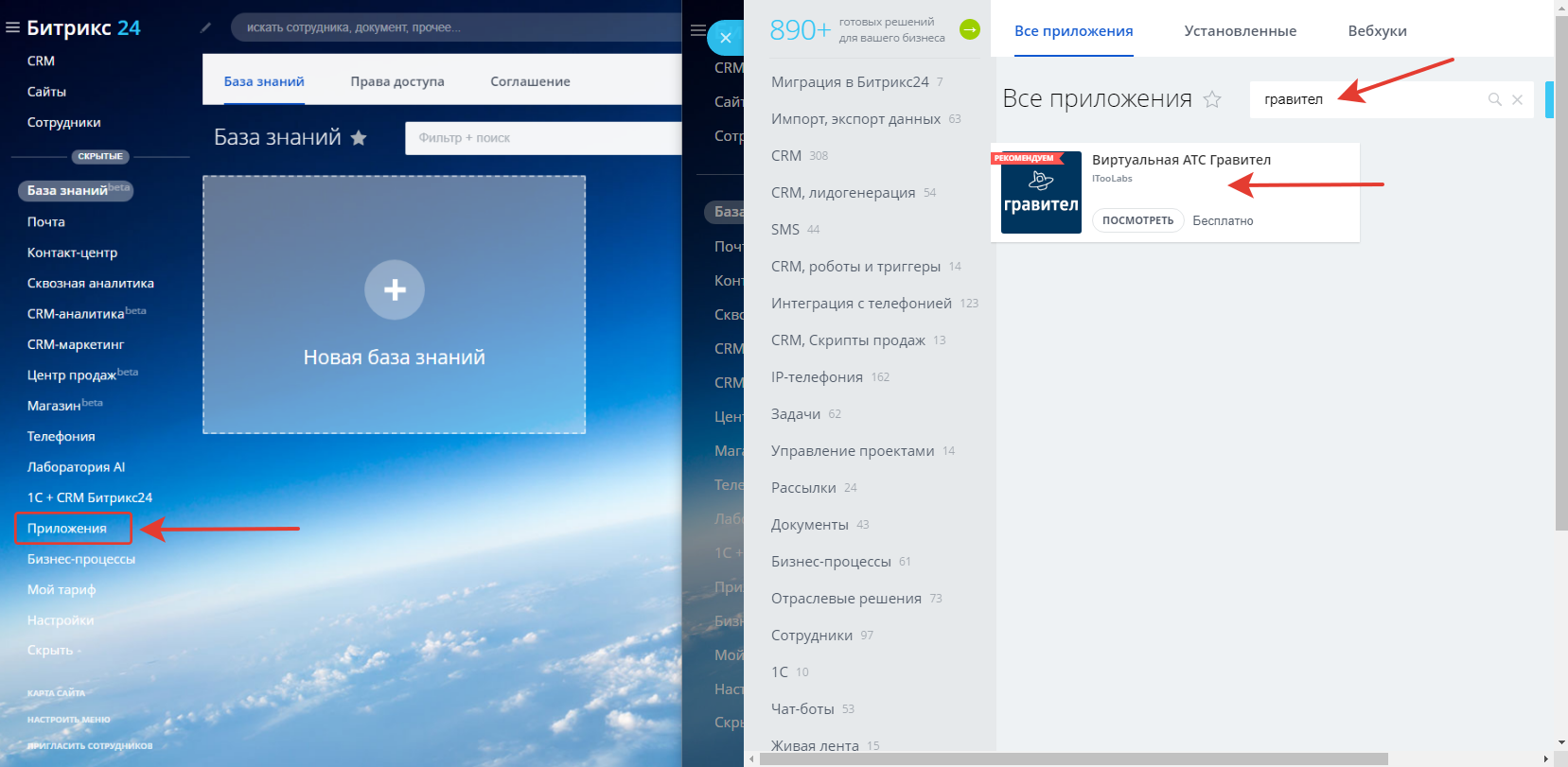Click ПРИГЛАСИТЬ СОТРУДНИКОВ link
Image resolution: width=1568 pixels, height=767 pixels.
(x=90, y=746)
